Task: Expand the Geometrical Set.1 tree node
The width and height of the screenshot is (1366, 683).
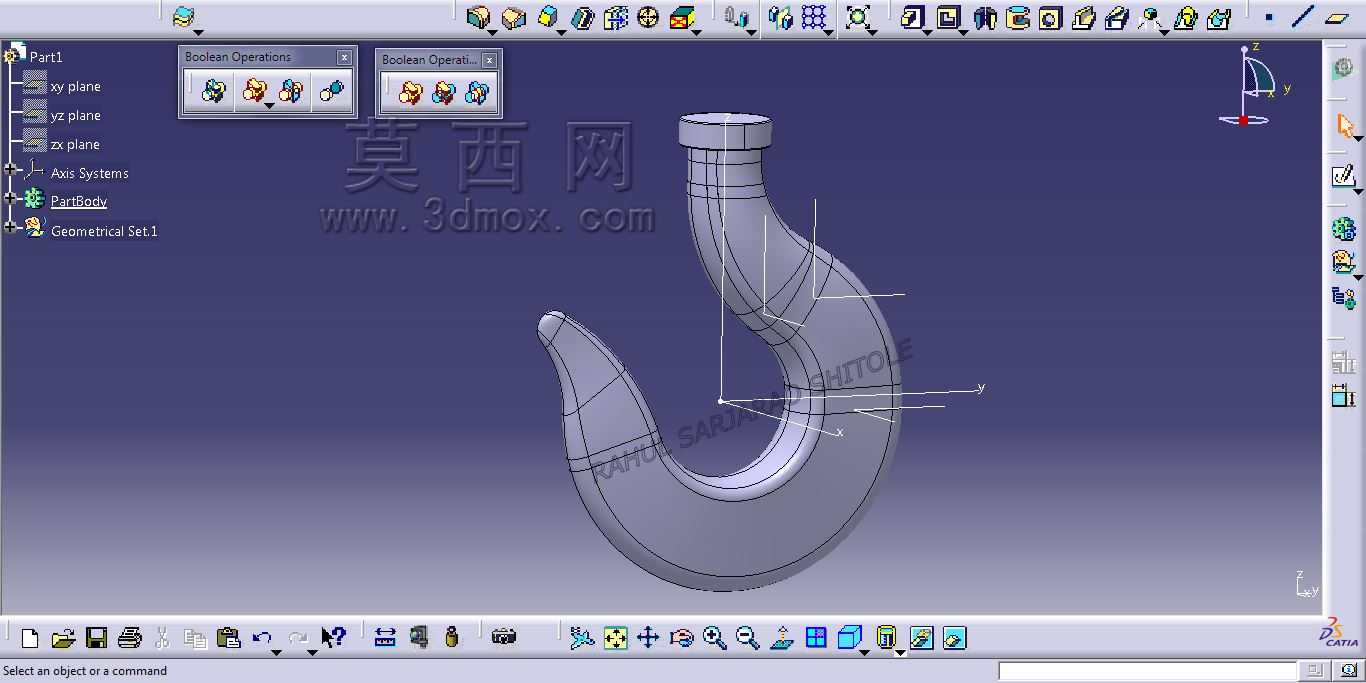Action: 11,228
